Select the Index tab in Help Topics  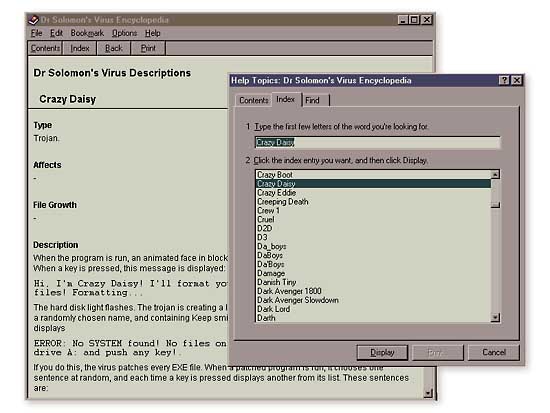(286, 99)
